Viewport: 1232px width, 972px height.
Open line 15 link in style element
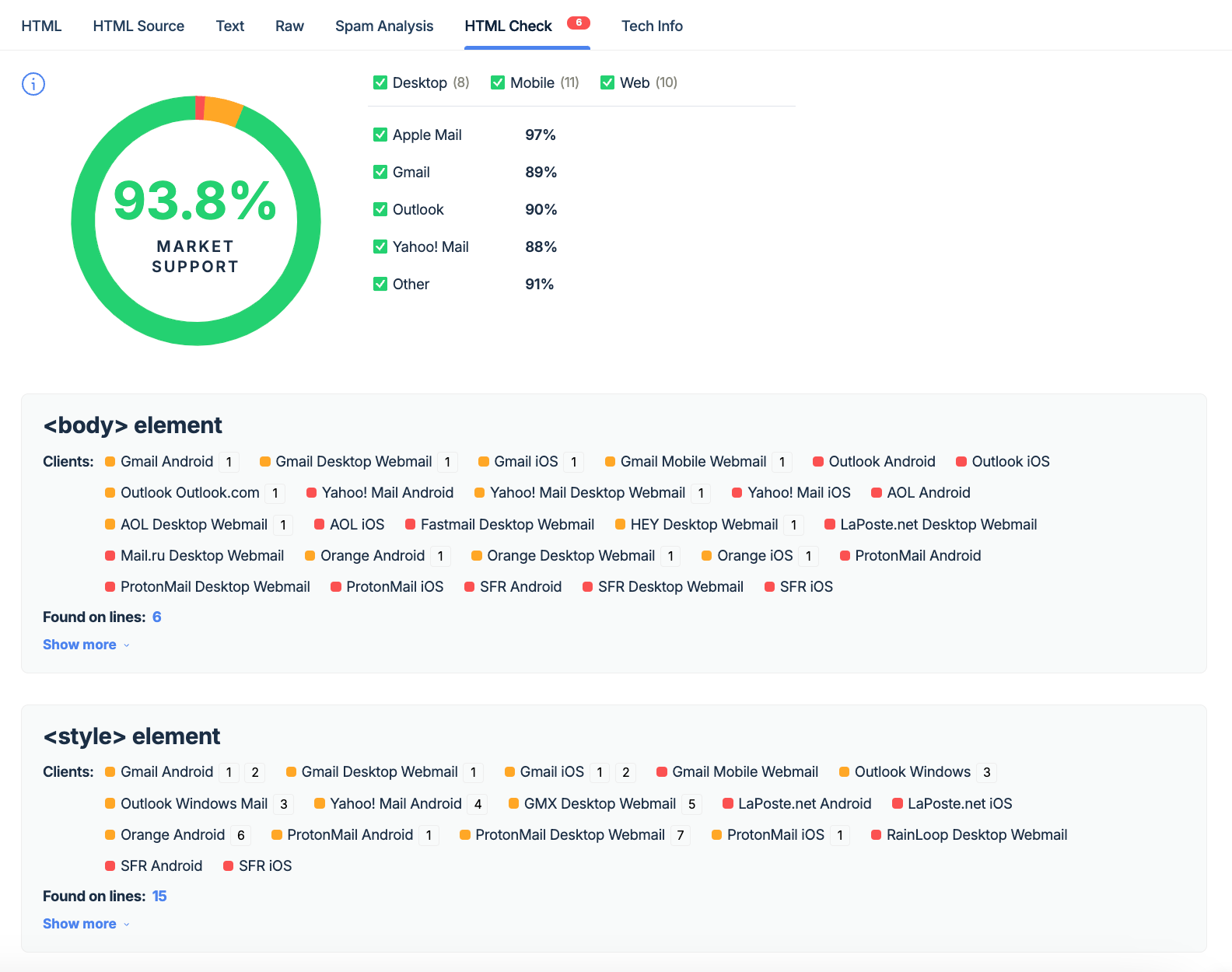[x=159, y=897]
